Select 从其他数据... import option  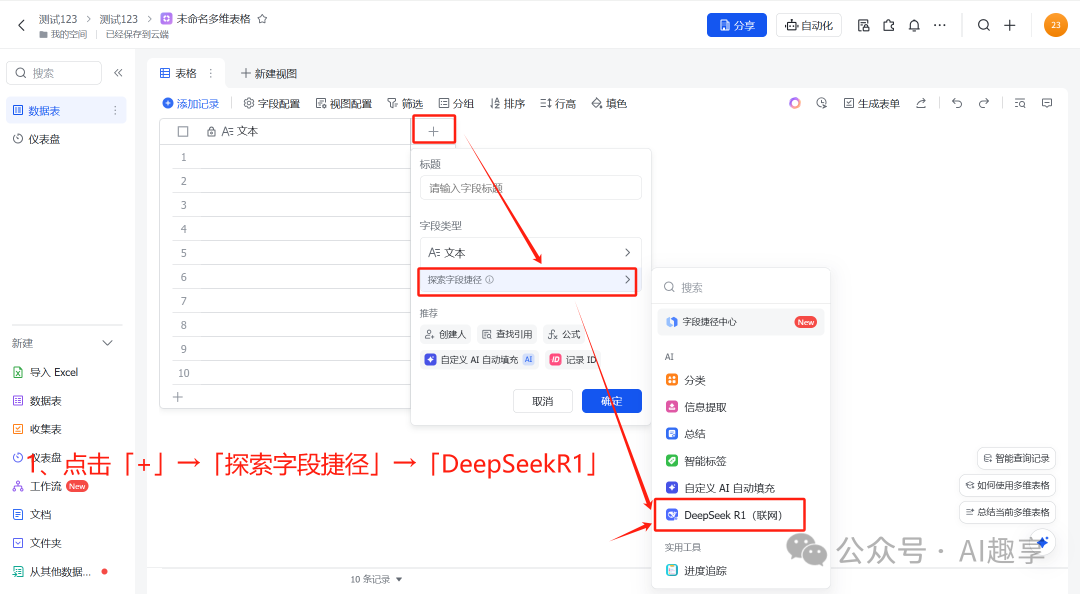[52, 572]
